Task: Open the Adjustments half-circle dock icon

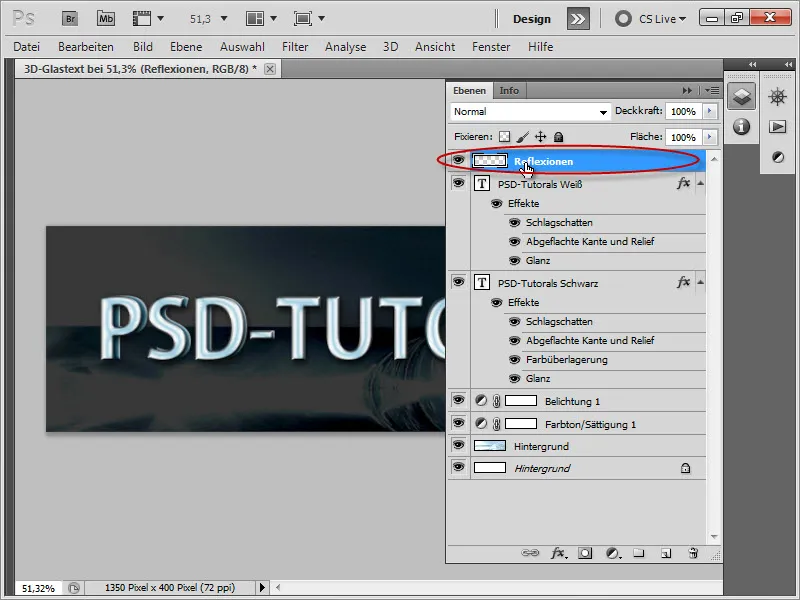Action: (778, 157)
